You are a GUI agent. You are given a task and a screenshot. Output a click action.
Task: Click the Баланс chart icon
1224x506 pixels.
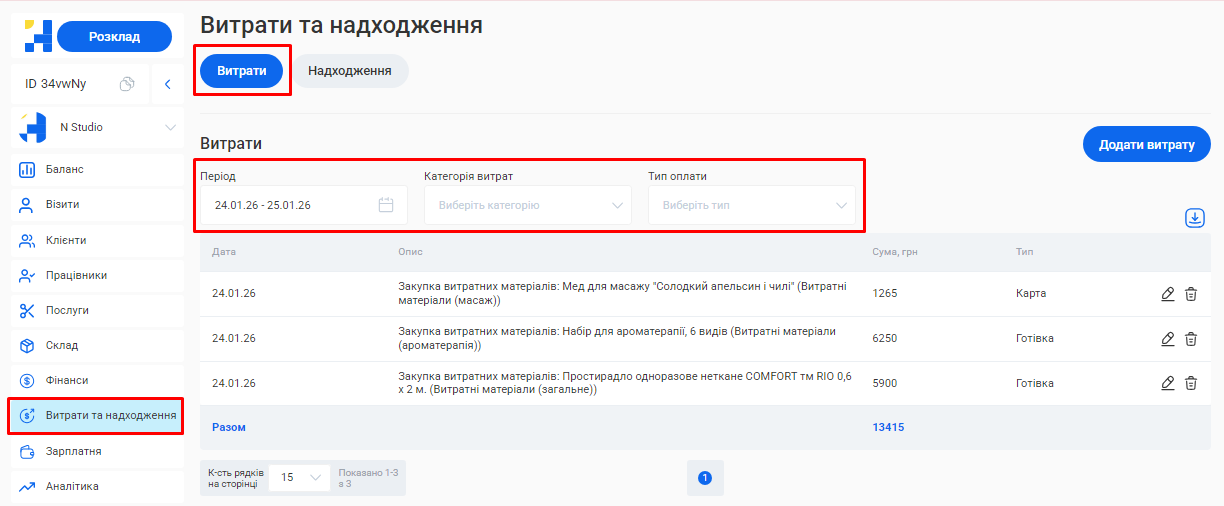click(28, 170)
